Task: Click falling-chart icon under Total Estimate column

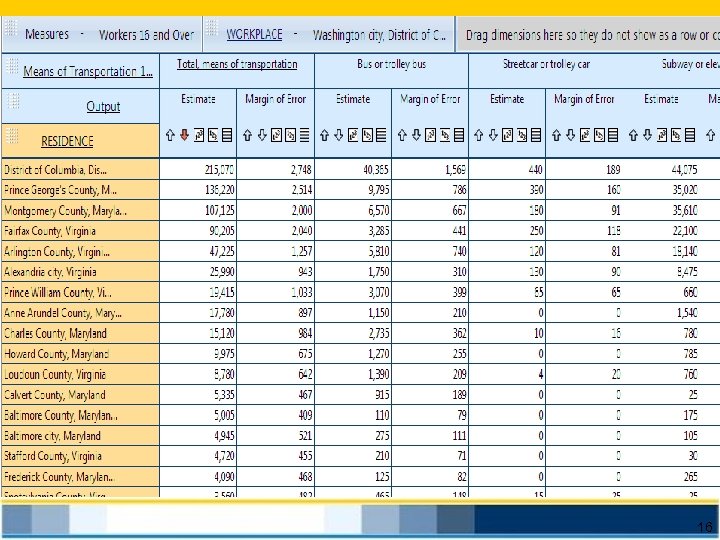Action: tap(213, 135)
